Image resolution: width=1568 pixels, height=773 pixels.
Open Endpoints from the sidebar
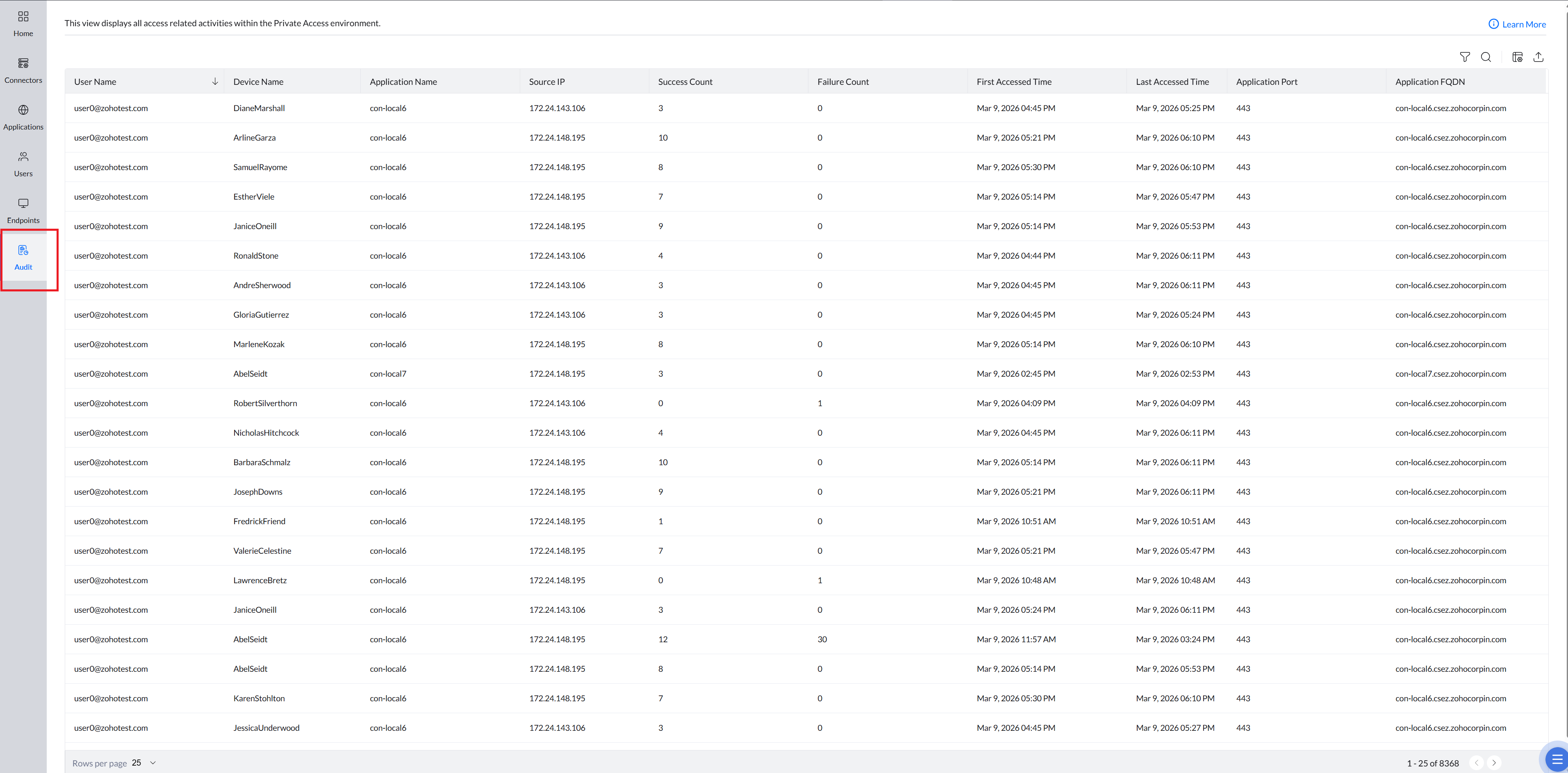coord(23,210)
